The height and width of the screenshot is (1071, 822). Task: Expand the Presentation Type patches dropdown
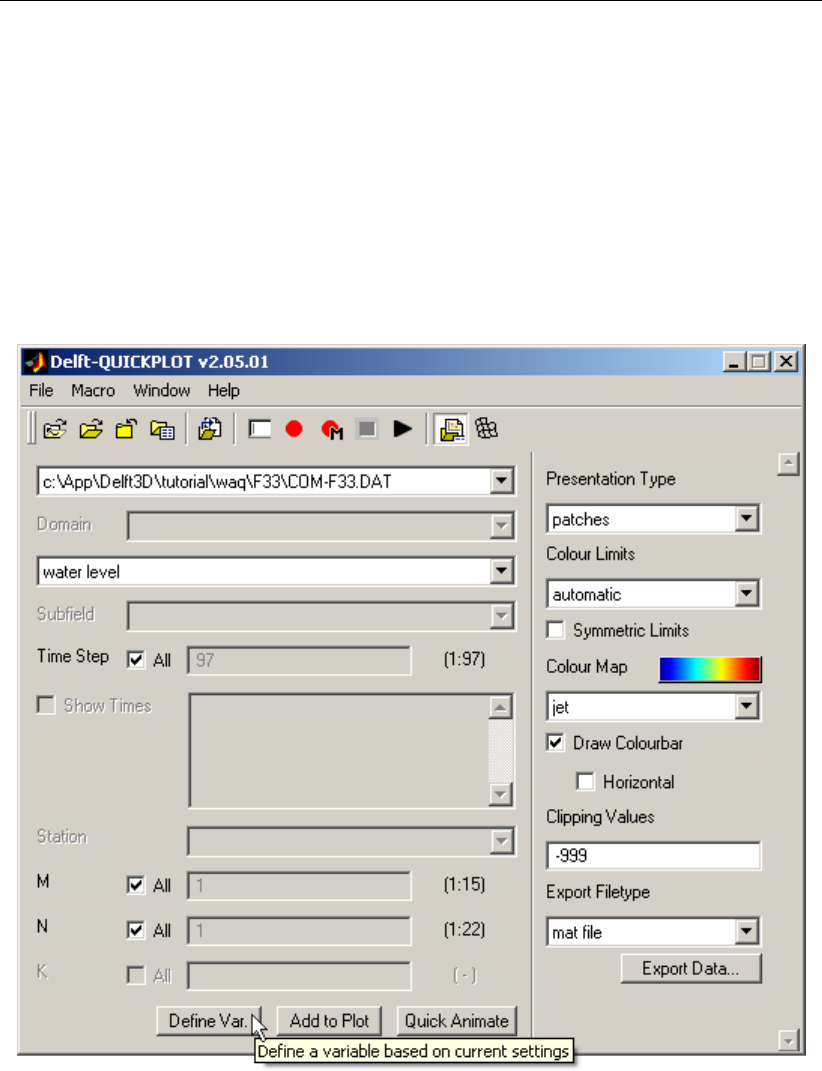point(747,518)
